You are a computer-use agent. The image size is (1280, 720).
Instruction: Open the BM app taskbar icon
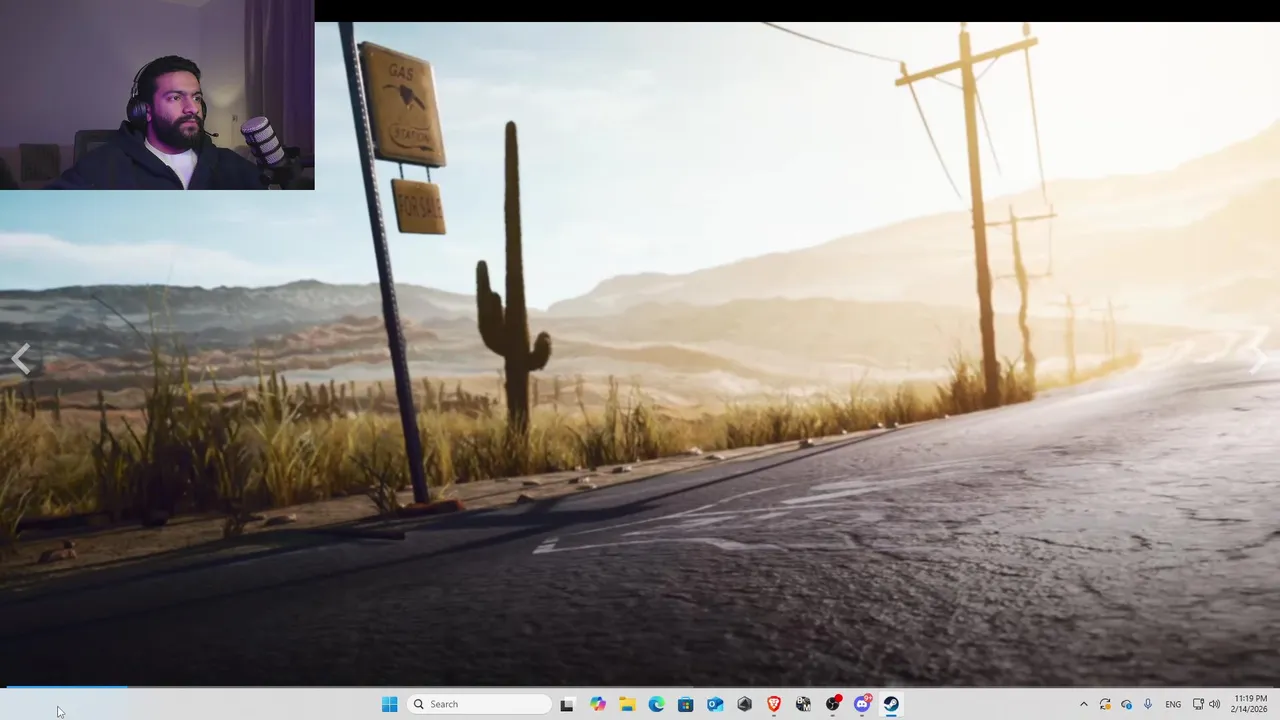[803, 704]
